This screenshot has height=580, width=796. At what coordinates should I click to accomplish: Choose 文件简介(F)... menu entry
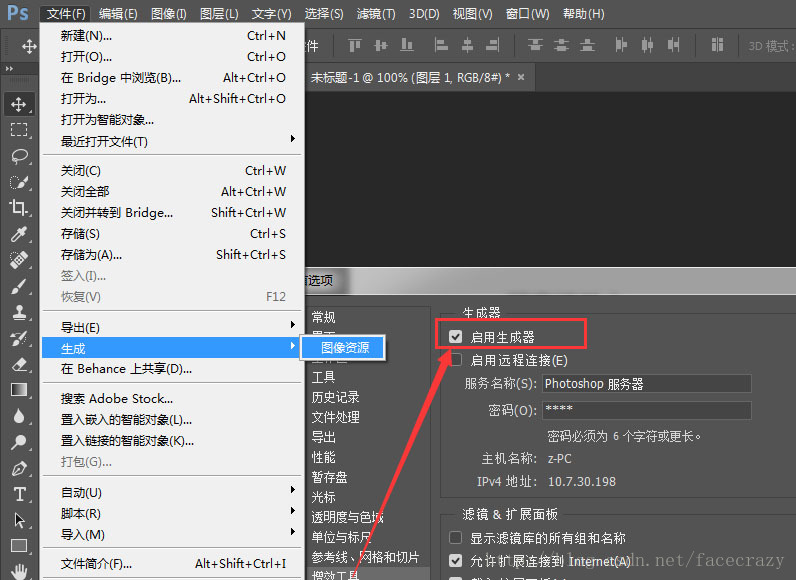point(172,563)
